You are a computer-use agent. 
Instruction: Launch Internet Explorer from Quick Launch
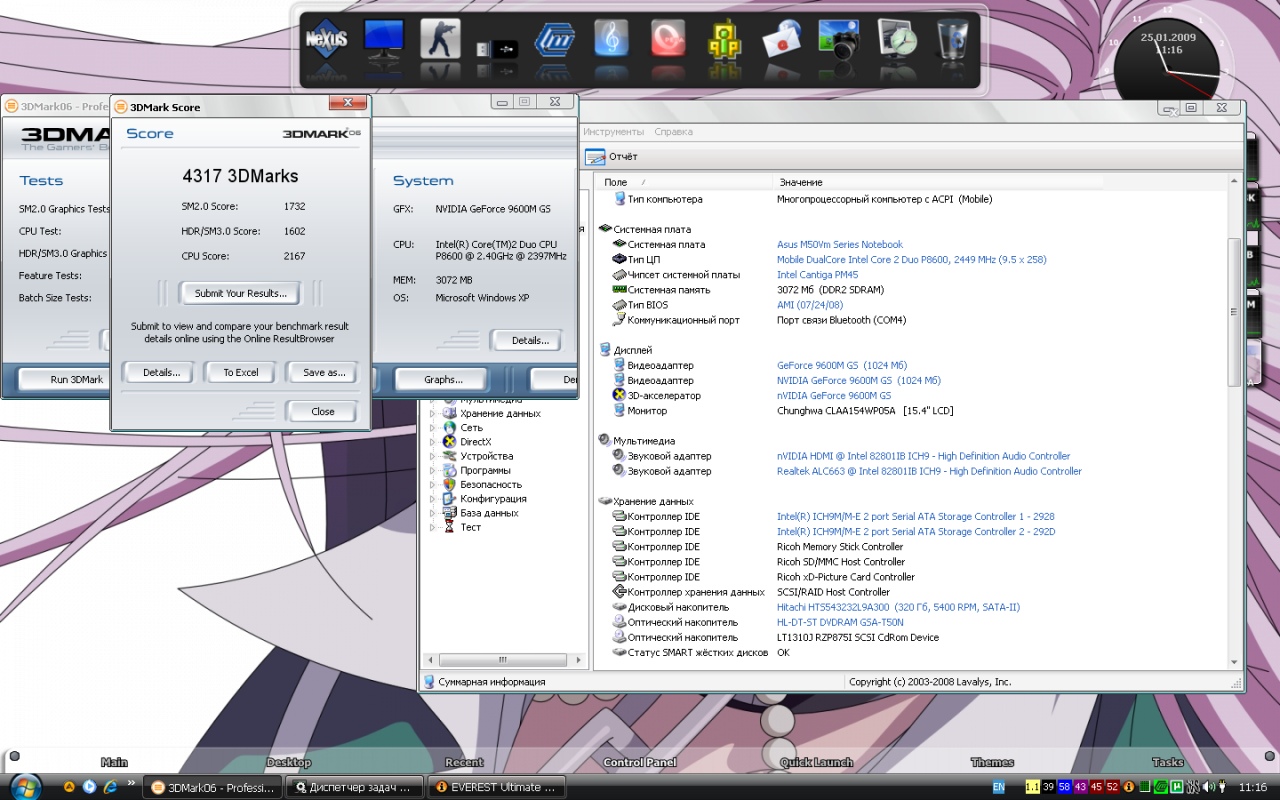point(110,787)
